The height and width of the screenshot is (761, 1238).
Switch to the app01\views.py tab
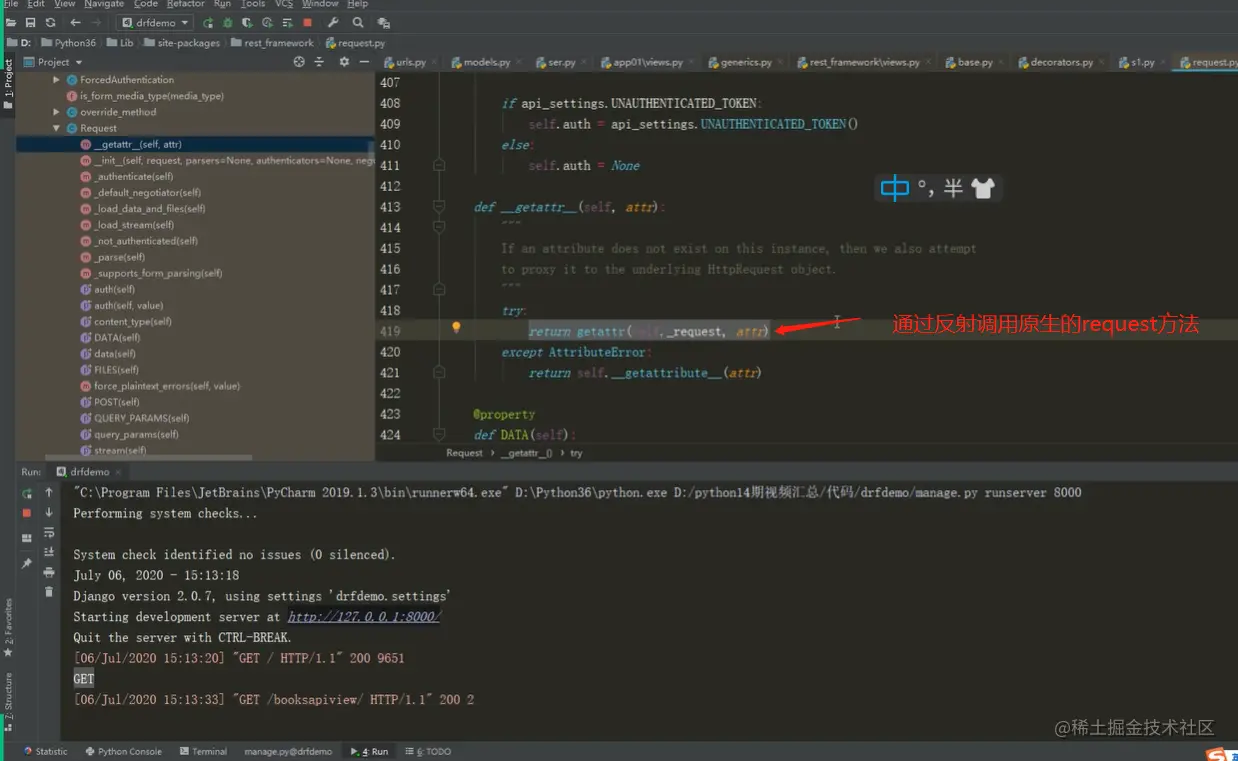(647, 62)
